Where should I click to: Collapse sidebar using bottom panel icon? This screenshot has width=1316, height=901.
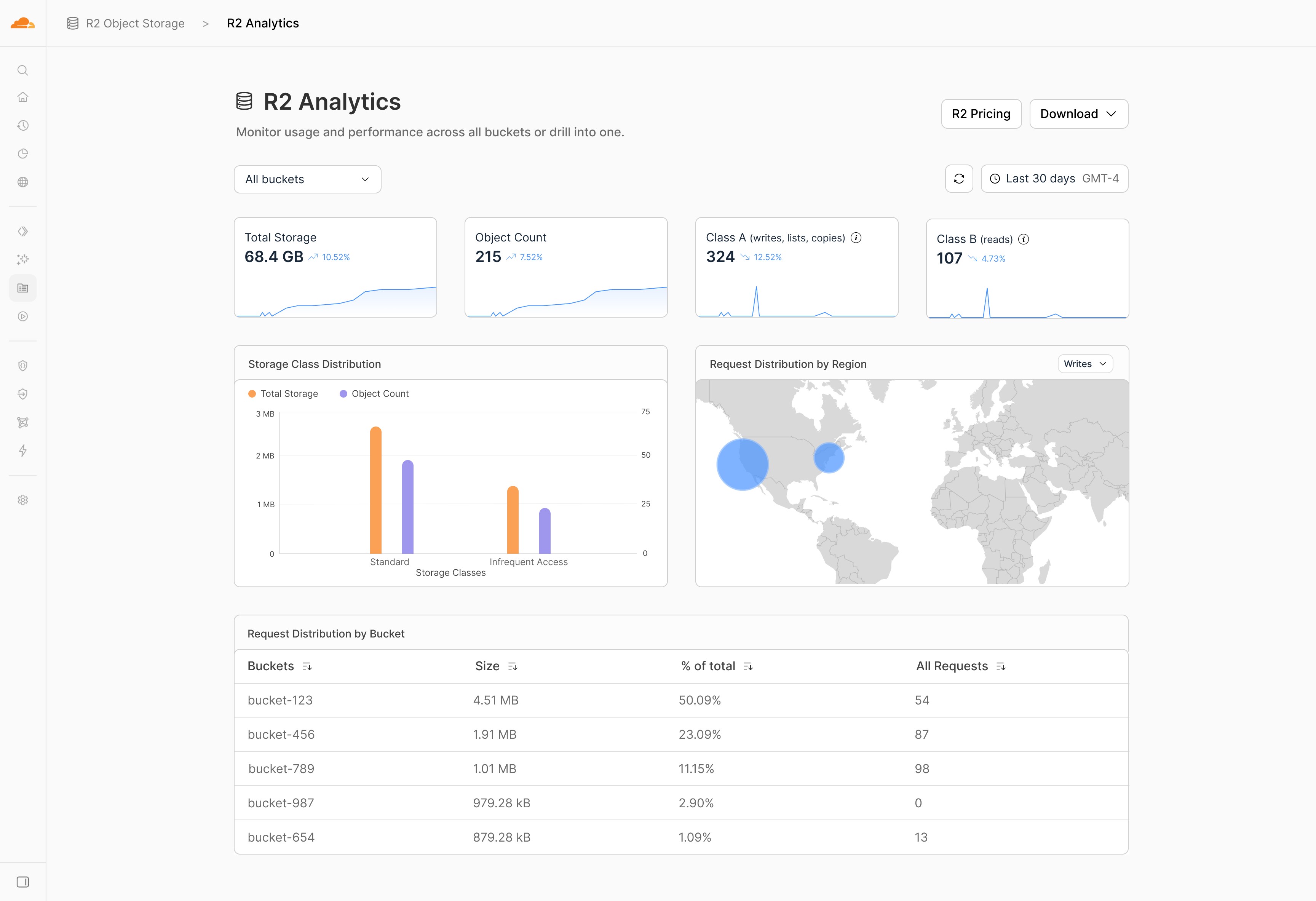point(22,882)
